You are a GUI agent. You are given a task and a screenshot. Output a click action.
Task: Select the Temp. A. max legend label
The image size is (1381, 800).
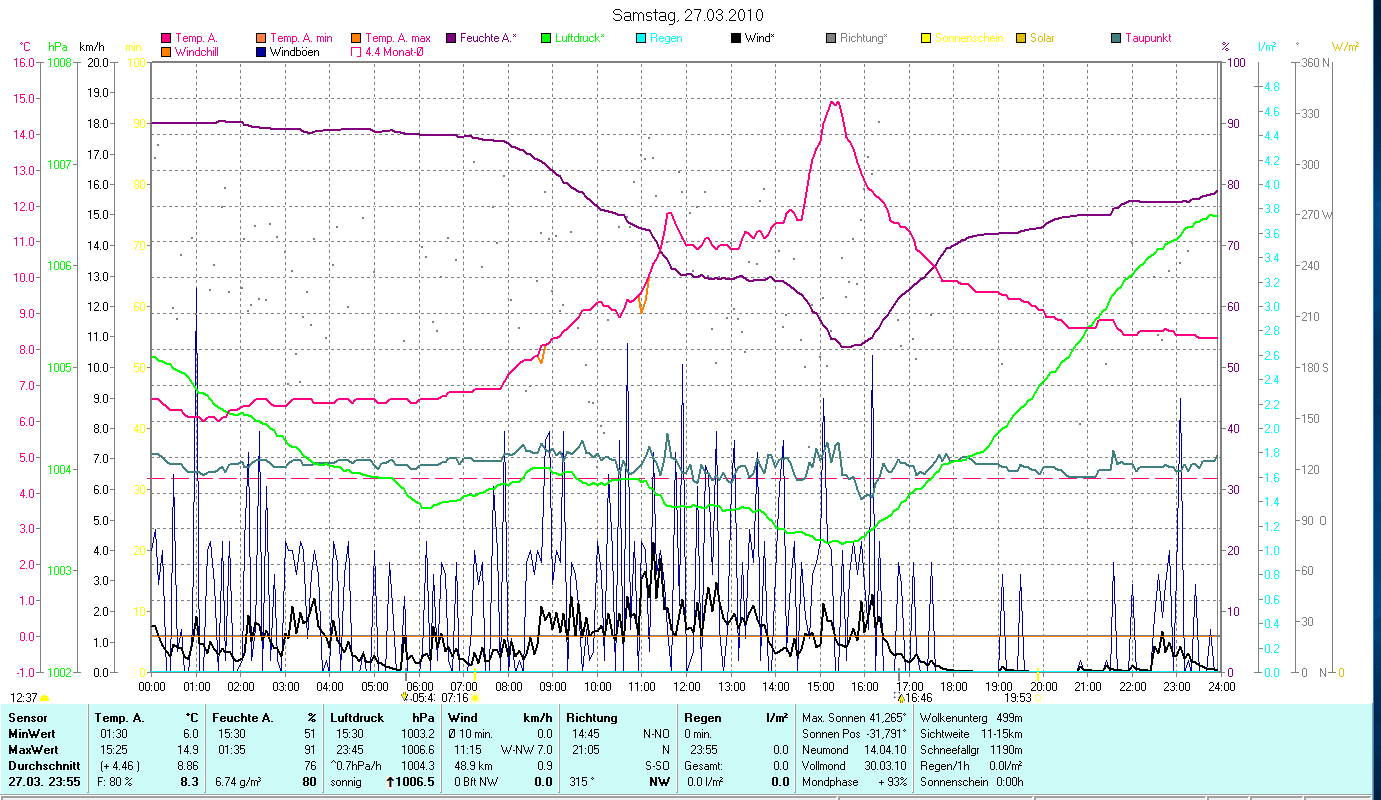click(x=398, y=38)
